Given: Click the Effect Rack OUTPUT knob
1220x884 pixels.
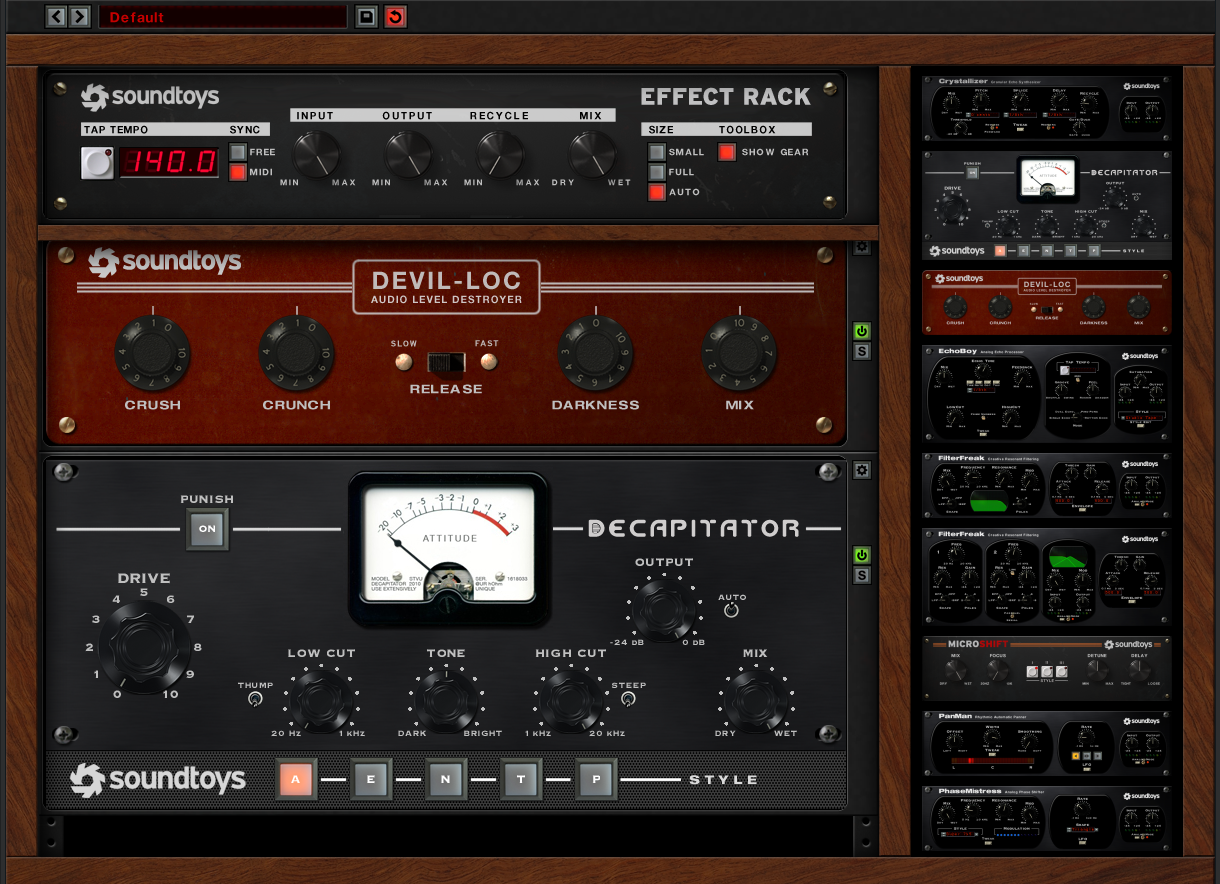Looking at the screenshot, I should (x=408, y=154).
